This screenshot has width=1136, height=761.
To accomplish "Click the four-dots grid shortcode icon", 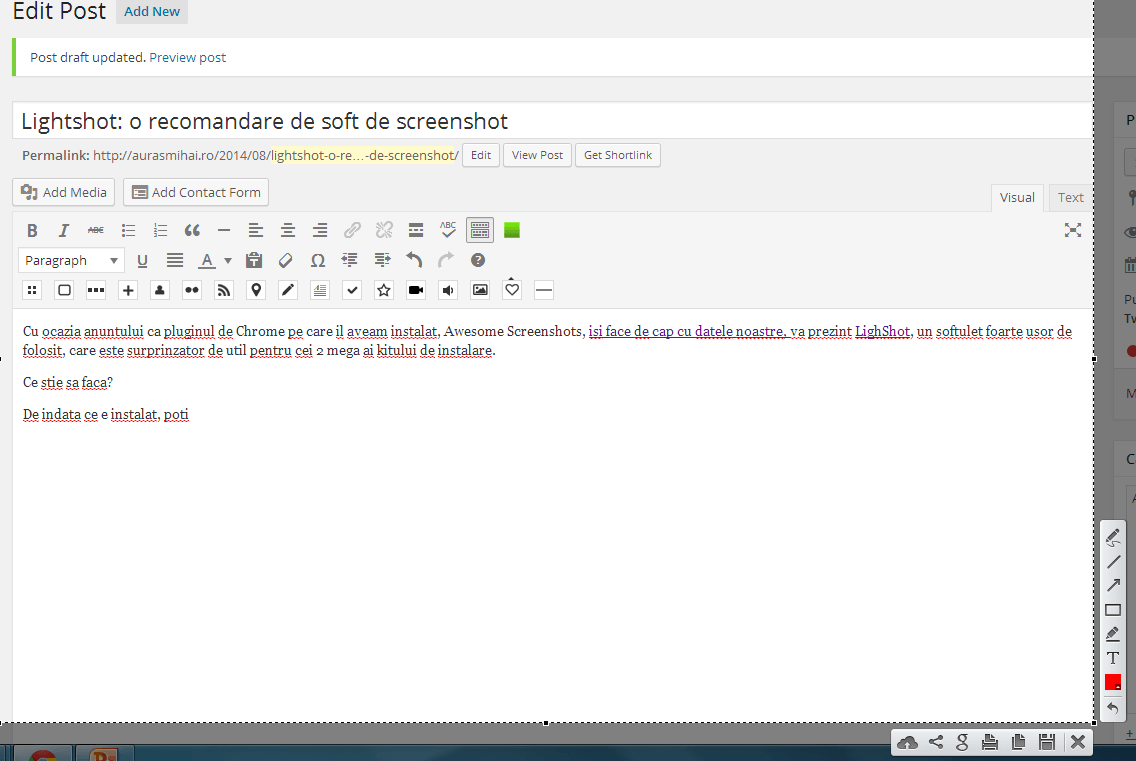I will coord(32,290).
